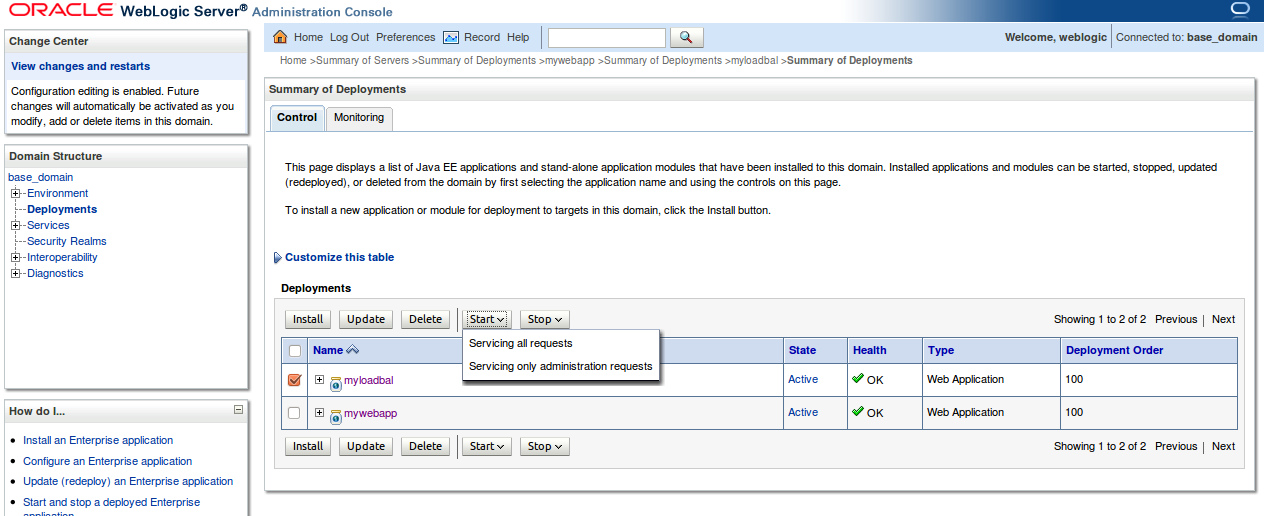Click the top Install button

pyautogui.click(x=308, y=319)
